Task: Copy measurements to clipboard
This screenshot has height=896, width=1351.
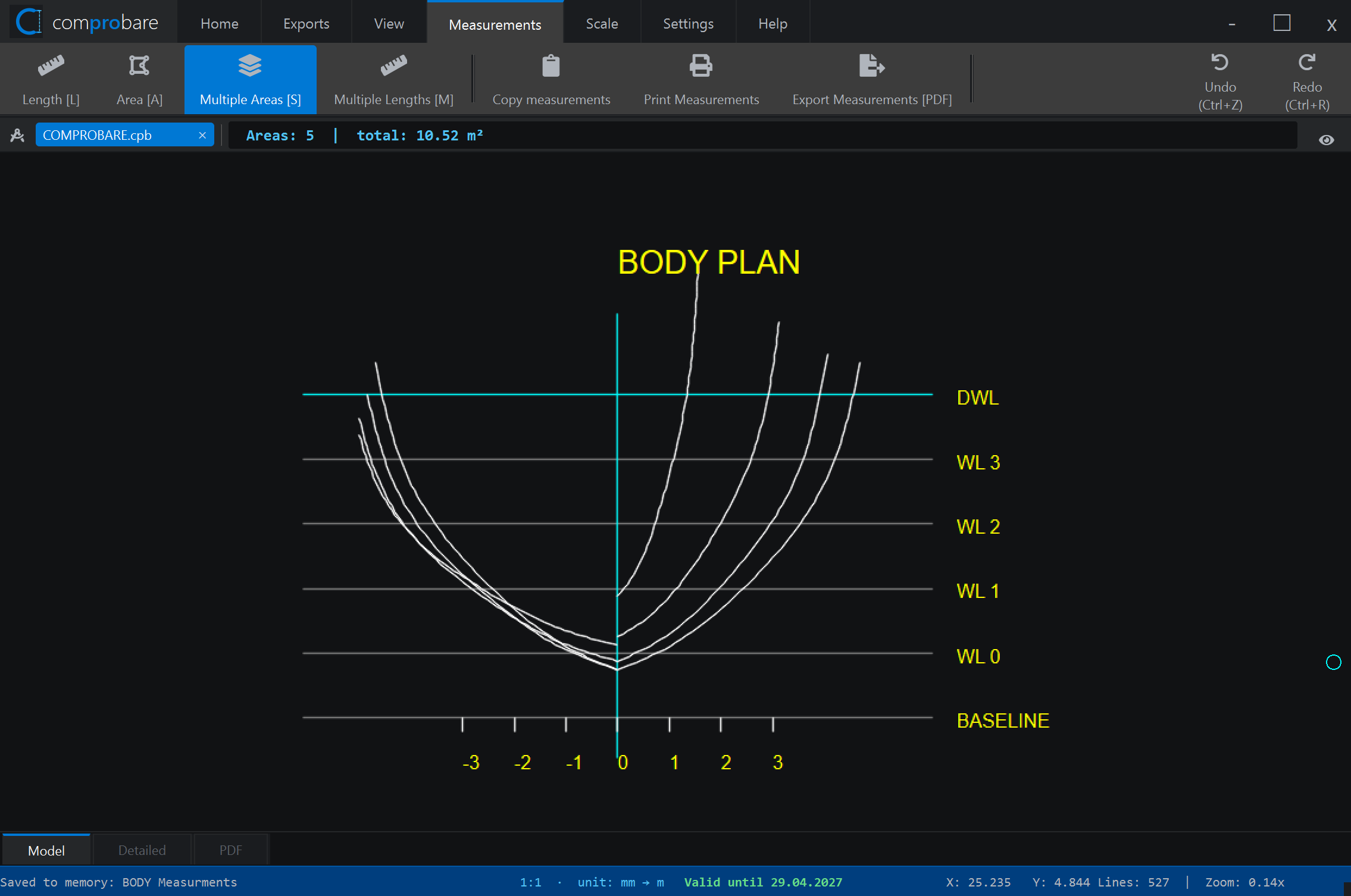Action: coord(551,80)
